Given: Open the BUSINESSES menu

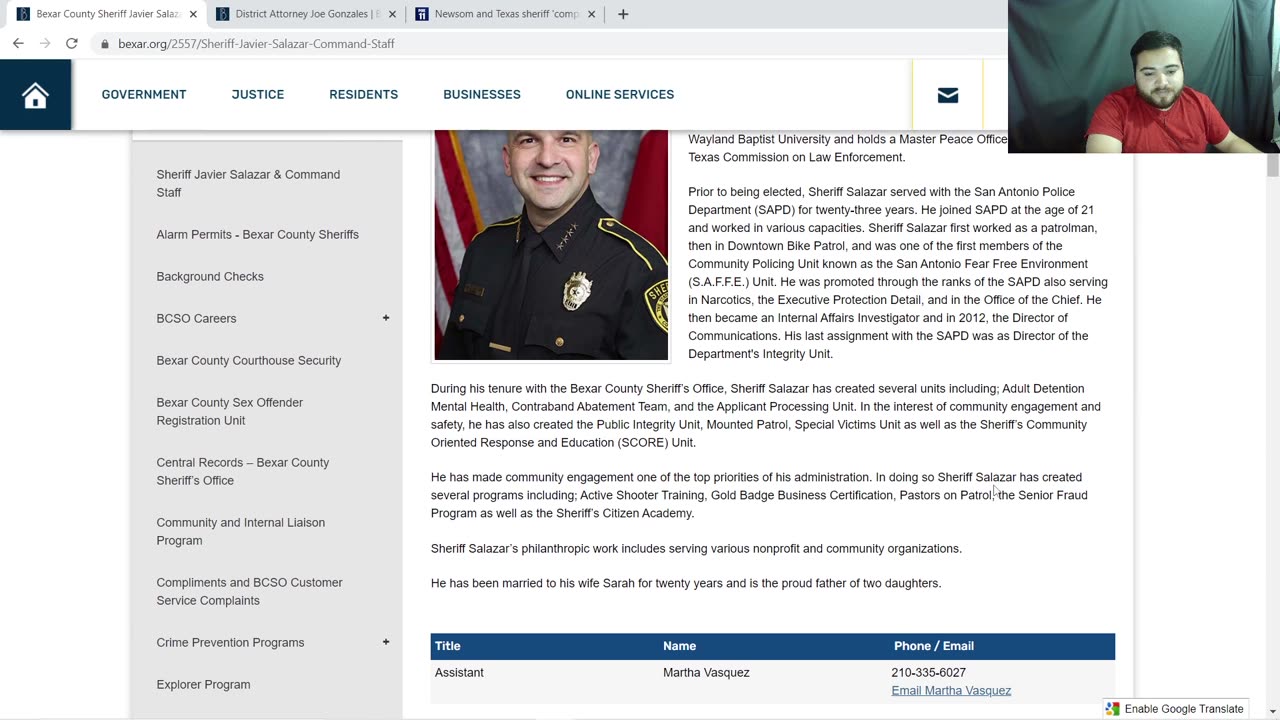Looking at the screenshot, I should click(x=482, y=95).
